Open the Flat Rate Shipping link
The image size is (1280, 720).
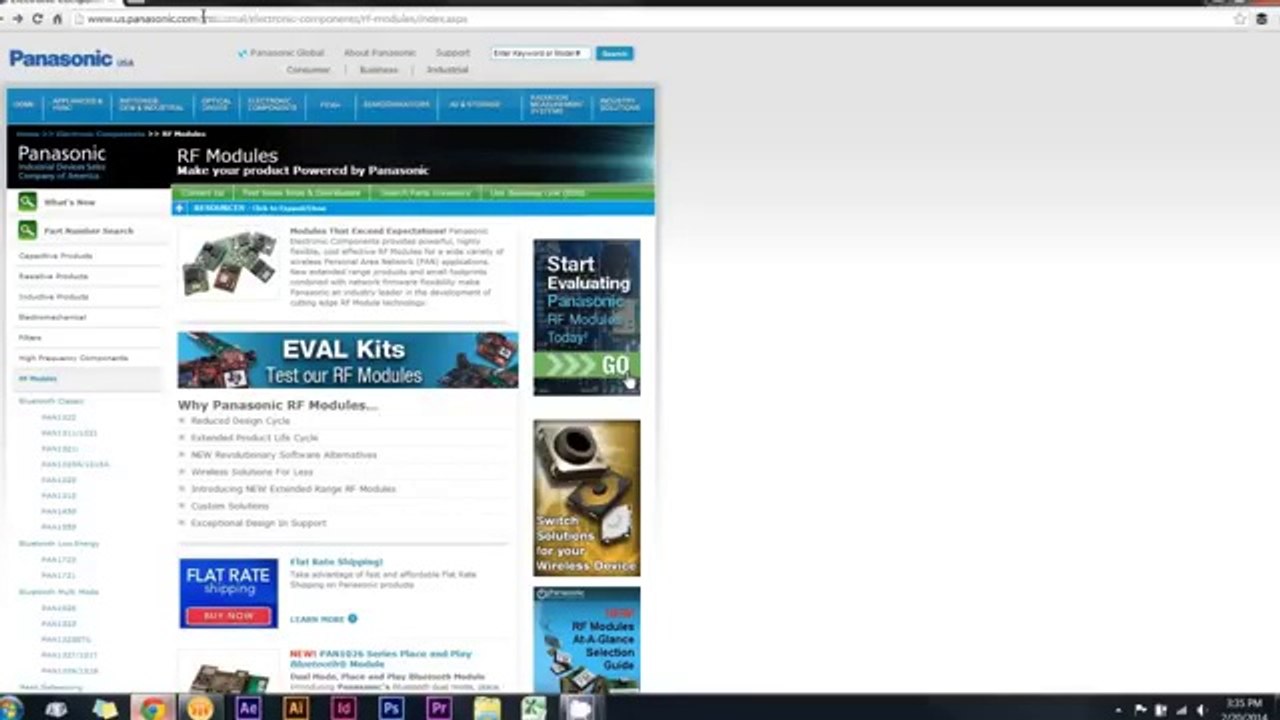tap(336, 562)
